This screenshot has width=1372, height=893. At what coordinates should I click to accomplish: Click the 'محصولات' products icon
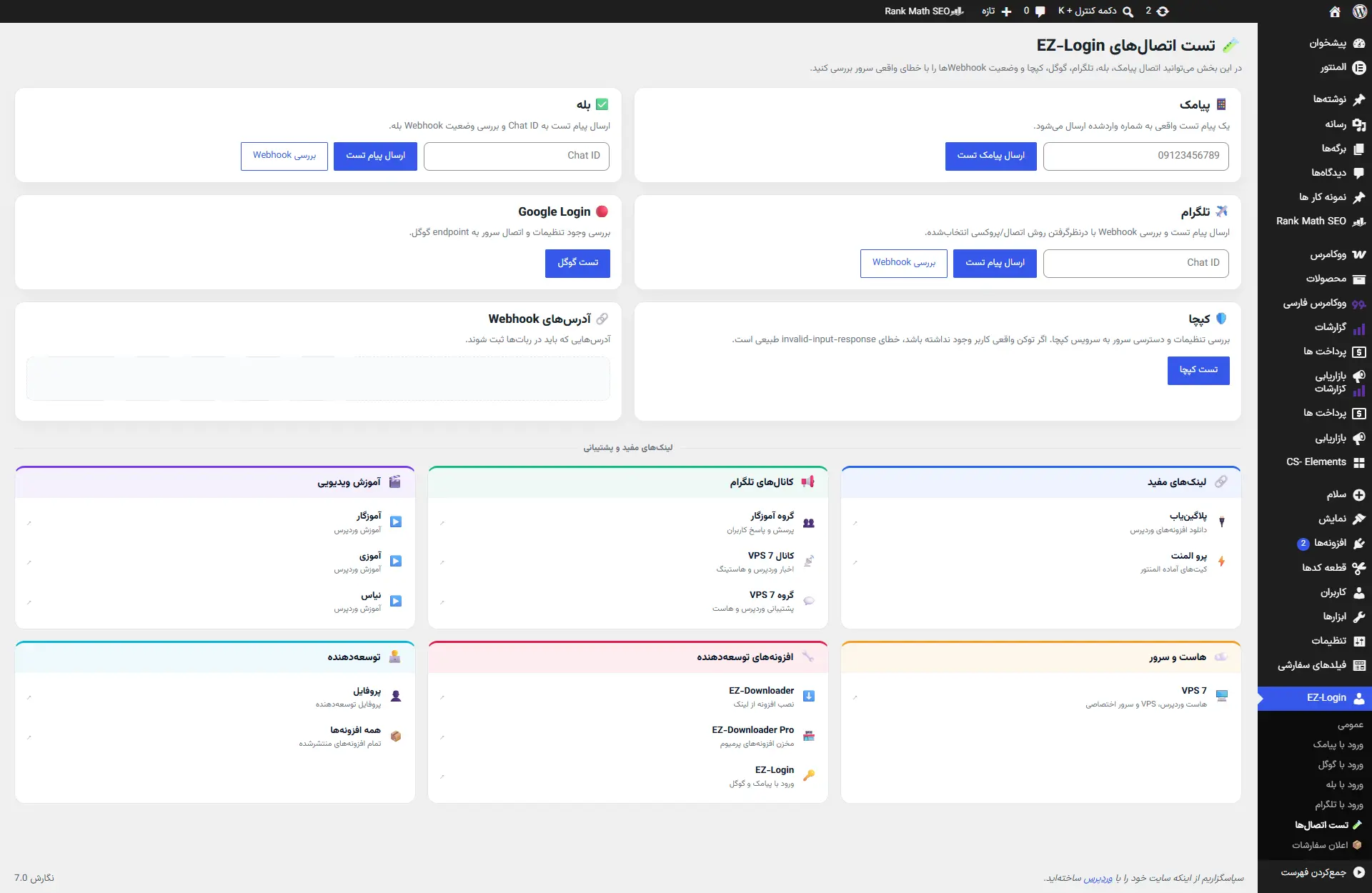1359,279
